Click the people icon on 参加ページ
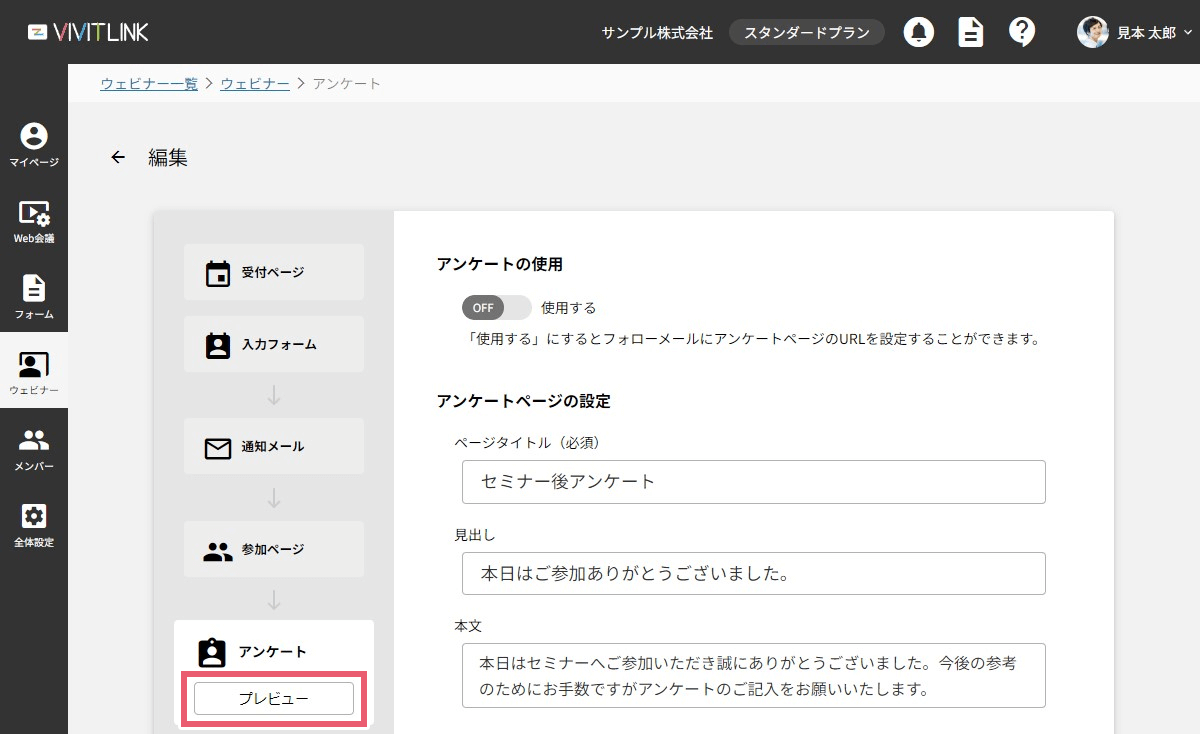Viewport: 1200px width, 734px height. tap(218, 550)
